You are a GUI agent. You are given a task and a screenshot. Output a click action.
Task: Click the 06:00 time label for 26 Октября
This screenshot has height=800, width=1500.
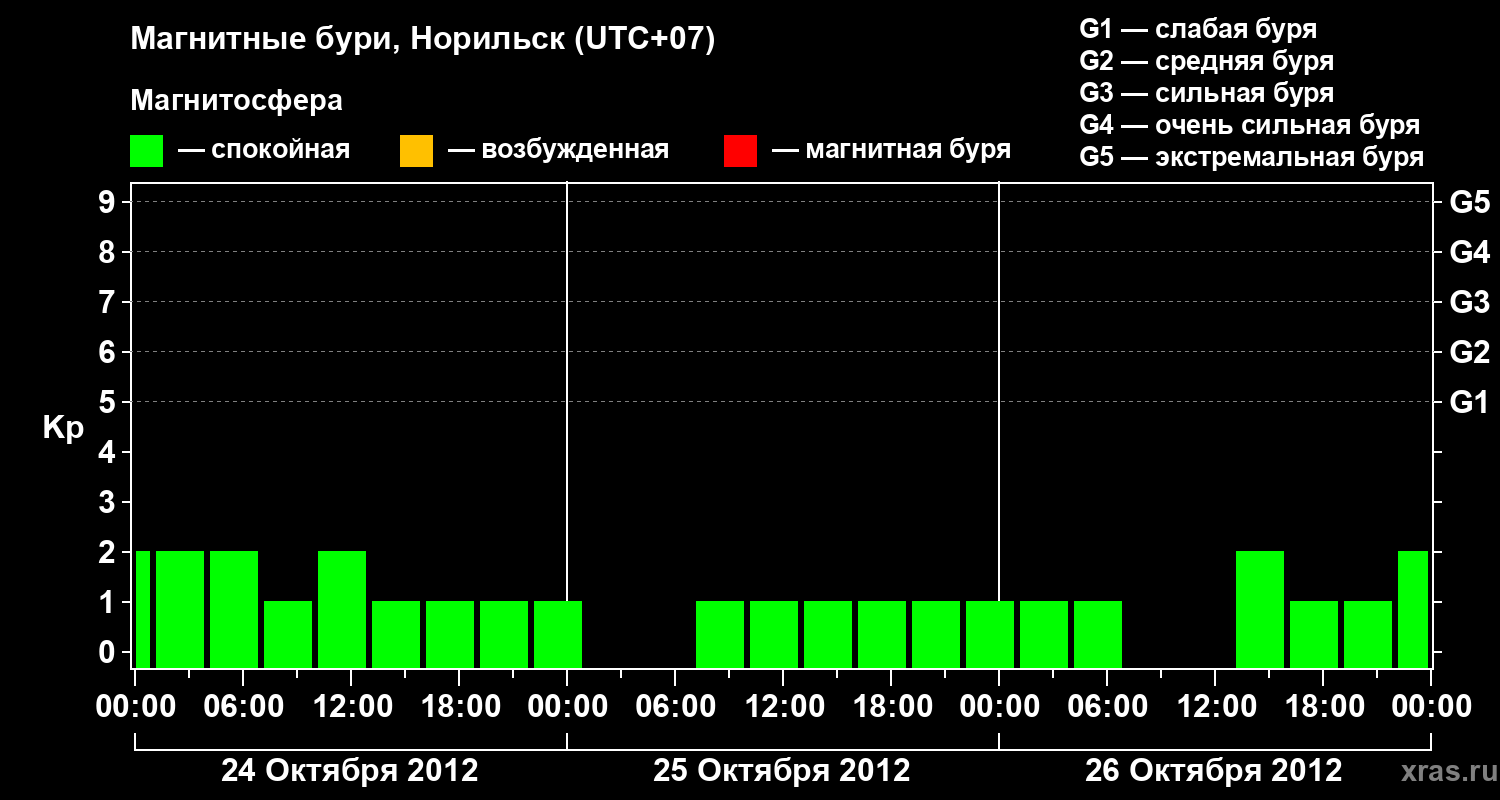coord(1107,707)
